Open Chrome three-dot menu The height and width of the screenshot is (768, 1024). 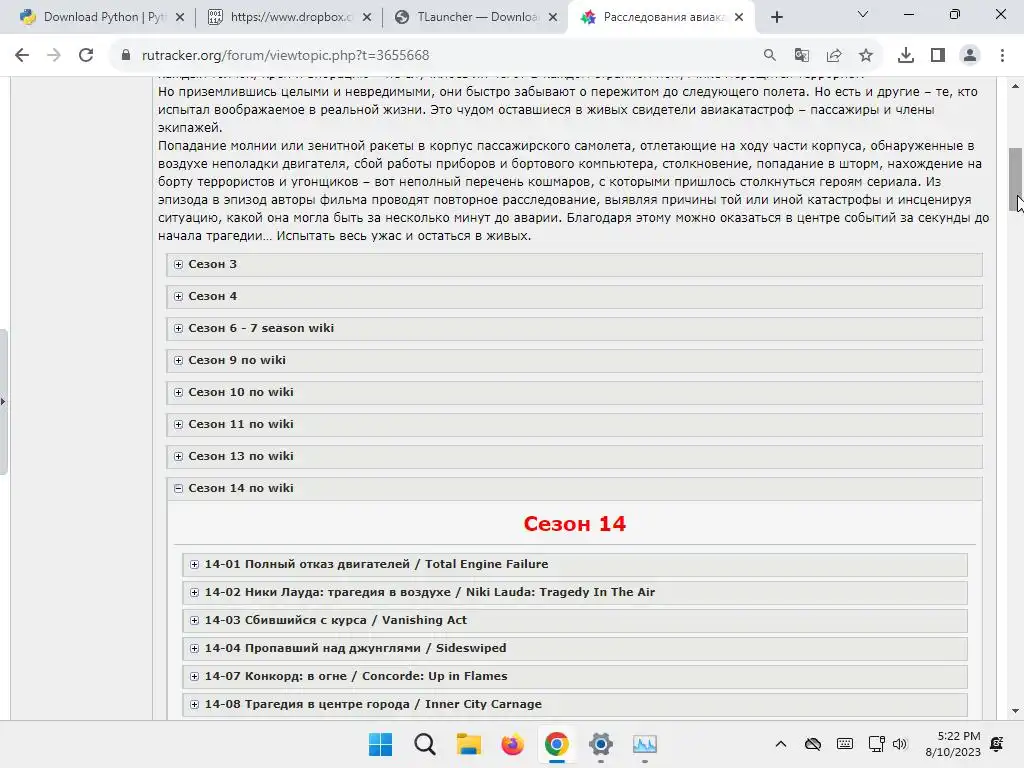(x=1002, y=56)
